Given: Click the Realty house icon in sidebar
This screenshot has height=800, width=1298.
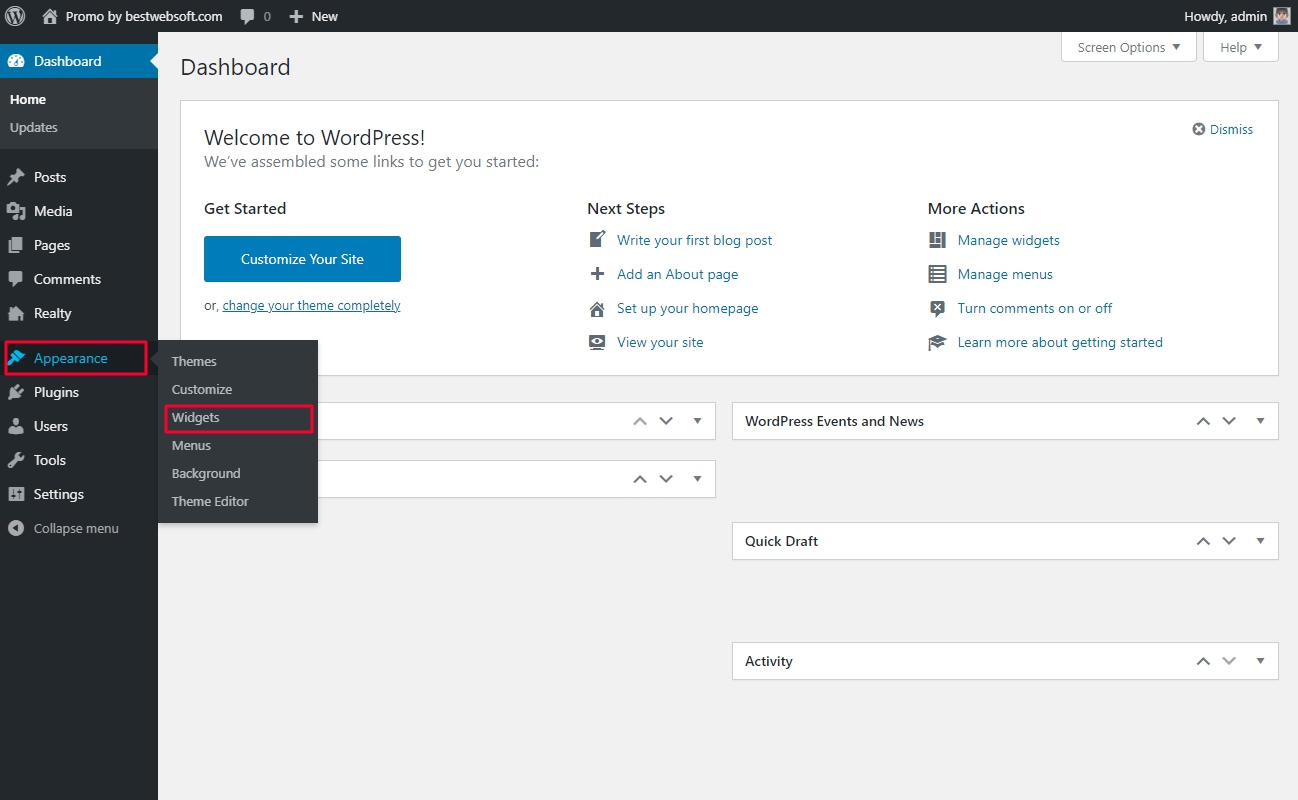Looking at the screenshot, I should click(16, 313).
